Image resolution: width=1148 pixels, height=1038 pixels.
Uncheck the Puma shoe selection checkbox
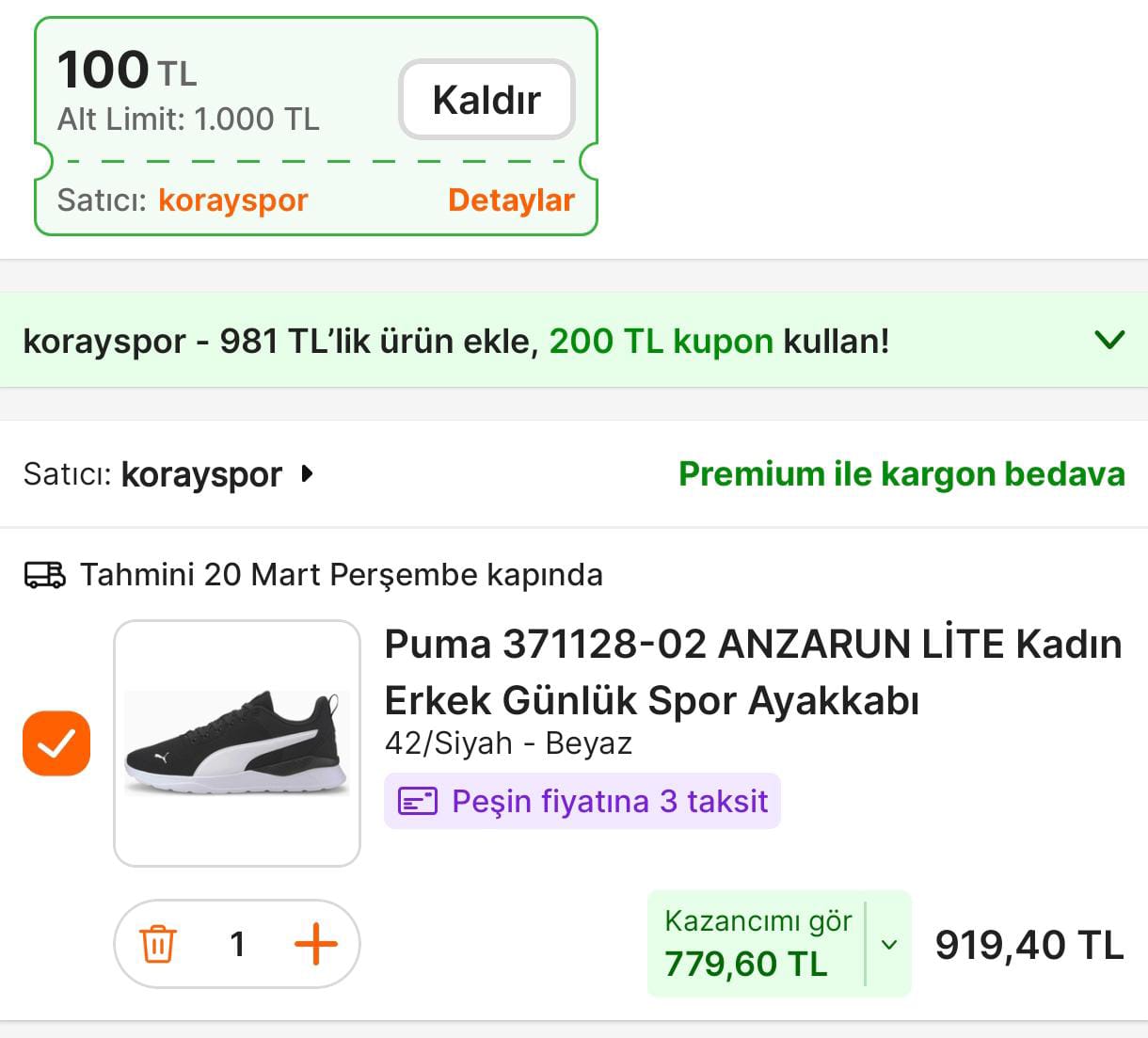point(56,743)
